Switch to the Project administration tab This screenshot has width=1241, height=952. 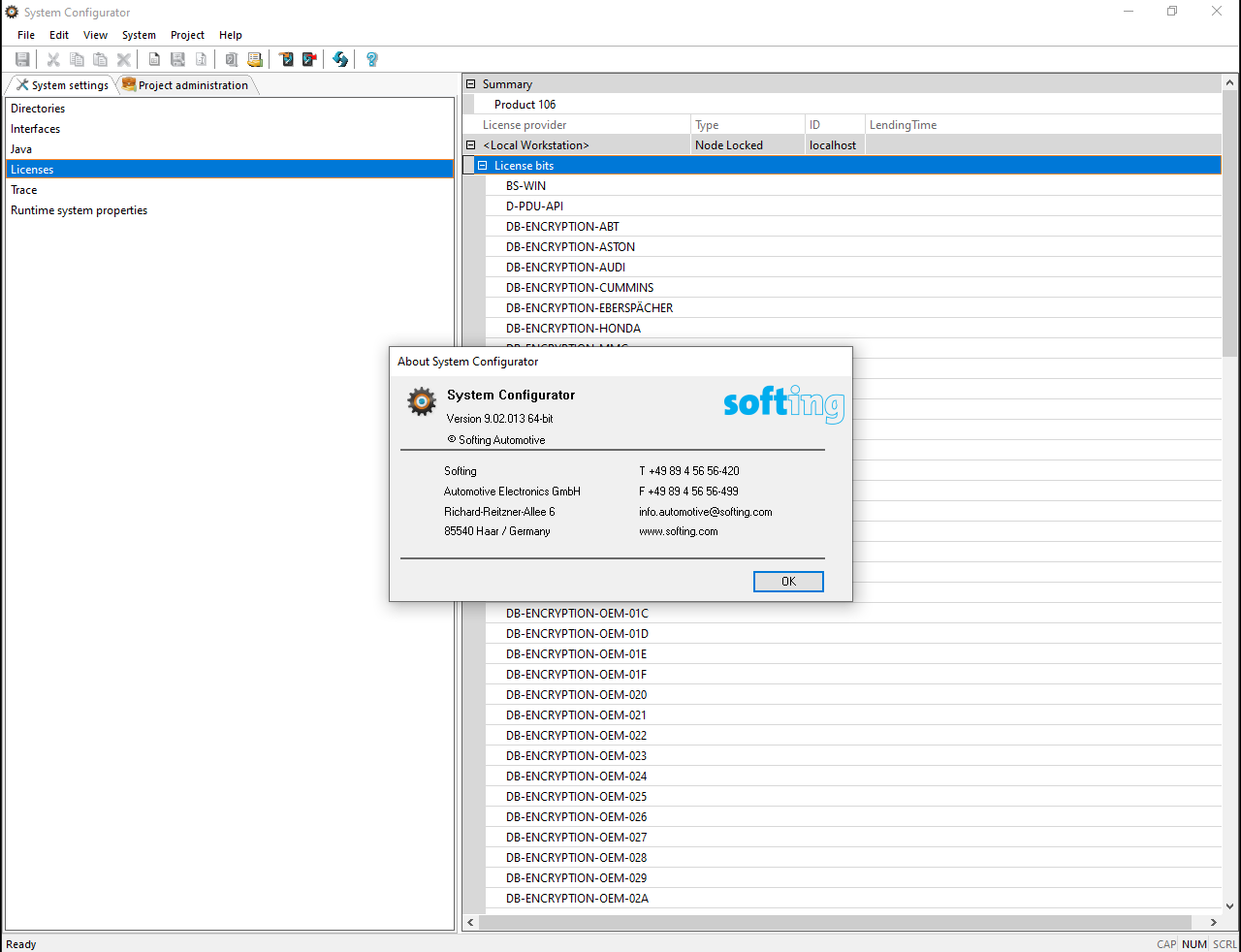(186, 85)
